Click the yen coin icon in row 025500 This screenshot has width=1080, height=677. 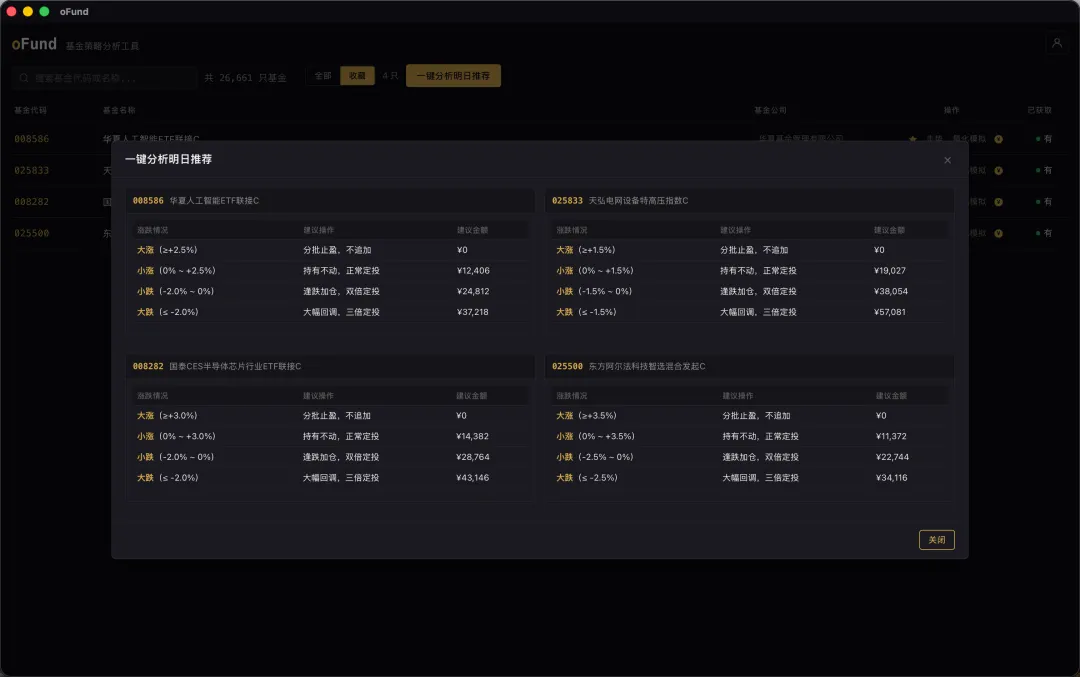(998, 233)
